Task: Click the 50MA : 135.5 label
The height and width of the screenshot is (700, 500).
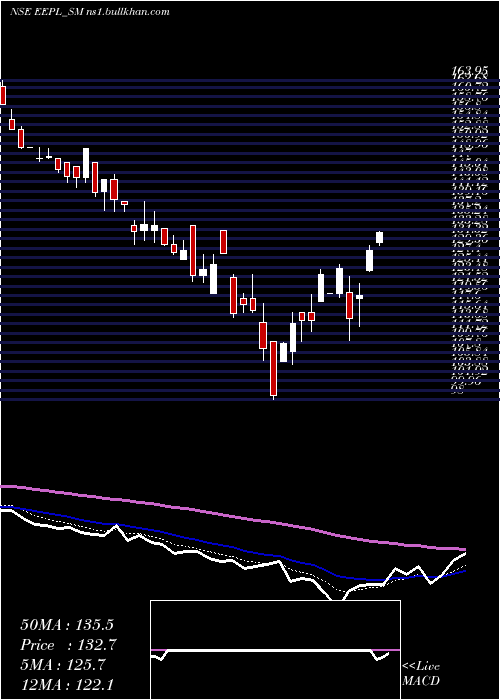Action: click(x=67, y=625)
